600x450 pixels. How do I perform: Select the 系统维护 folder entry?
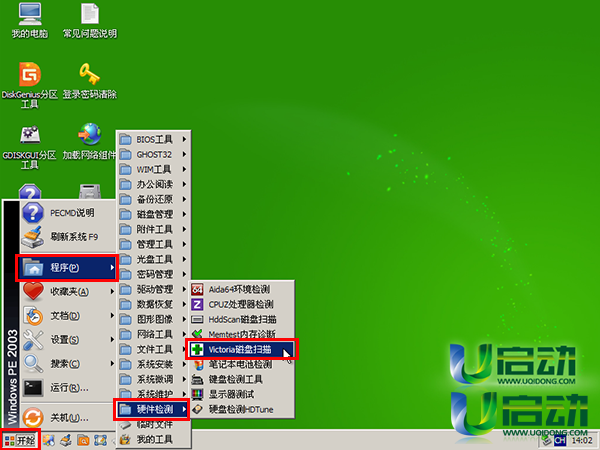[153, 393]
